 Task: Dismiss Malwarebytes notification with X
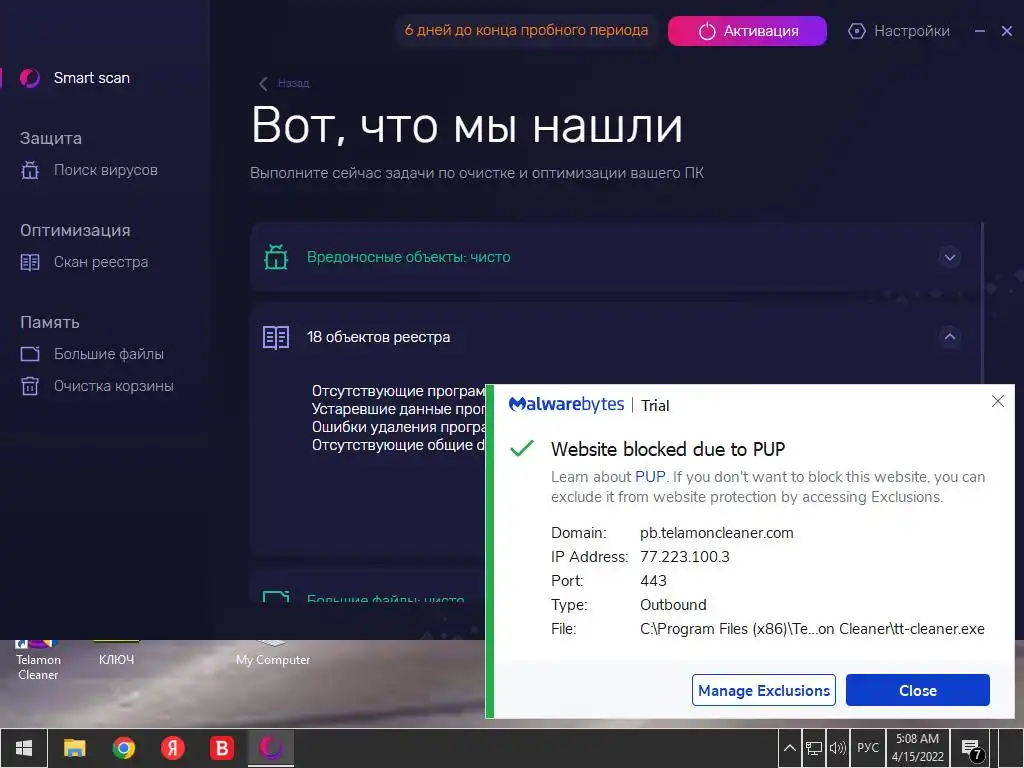point(998,401)
